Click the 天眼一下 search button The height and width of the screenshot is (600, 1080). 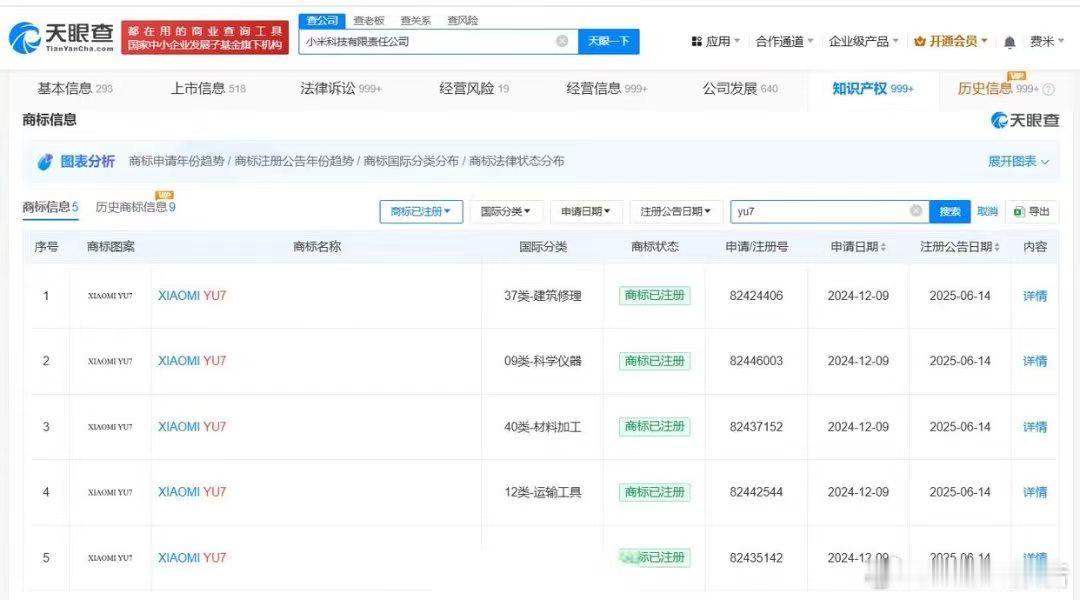pos(609,41)
